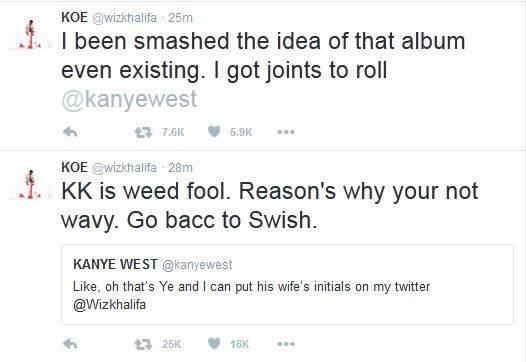Click the KOE avatar on the first tweet

pyautogui.click(x=31, y=35)
